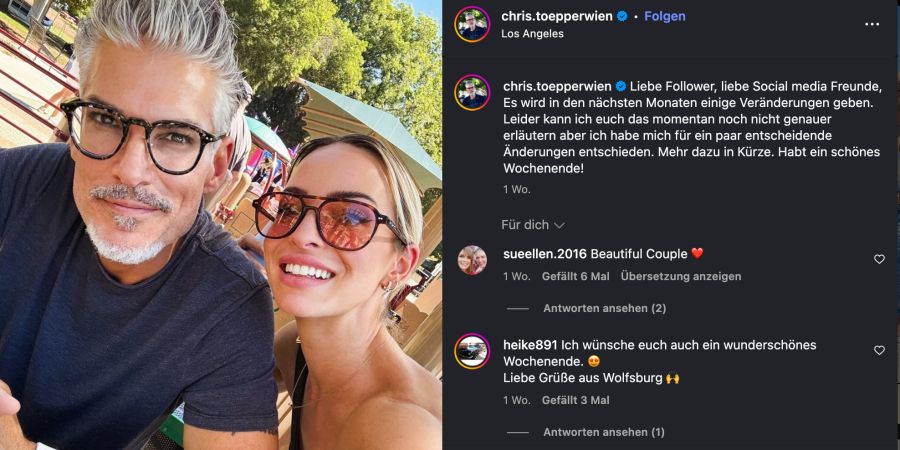
Task: Open chris.toepperwien username in header
Action: pyautogui.click(x=557, y=17)
